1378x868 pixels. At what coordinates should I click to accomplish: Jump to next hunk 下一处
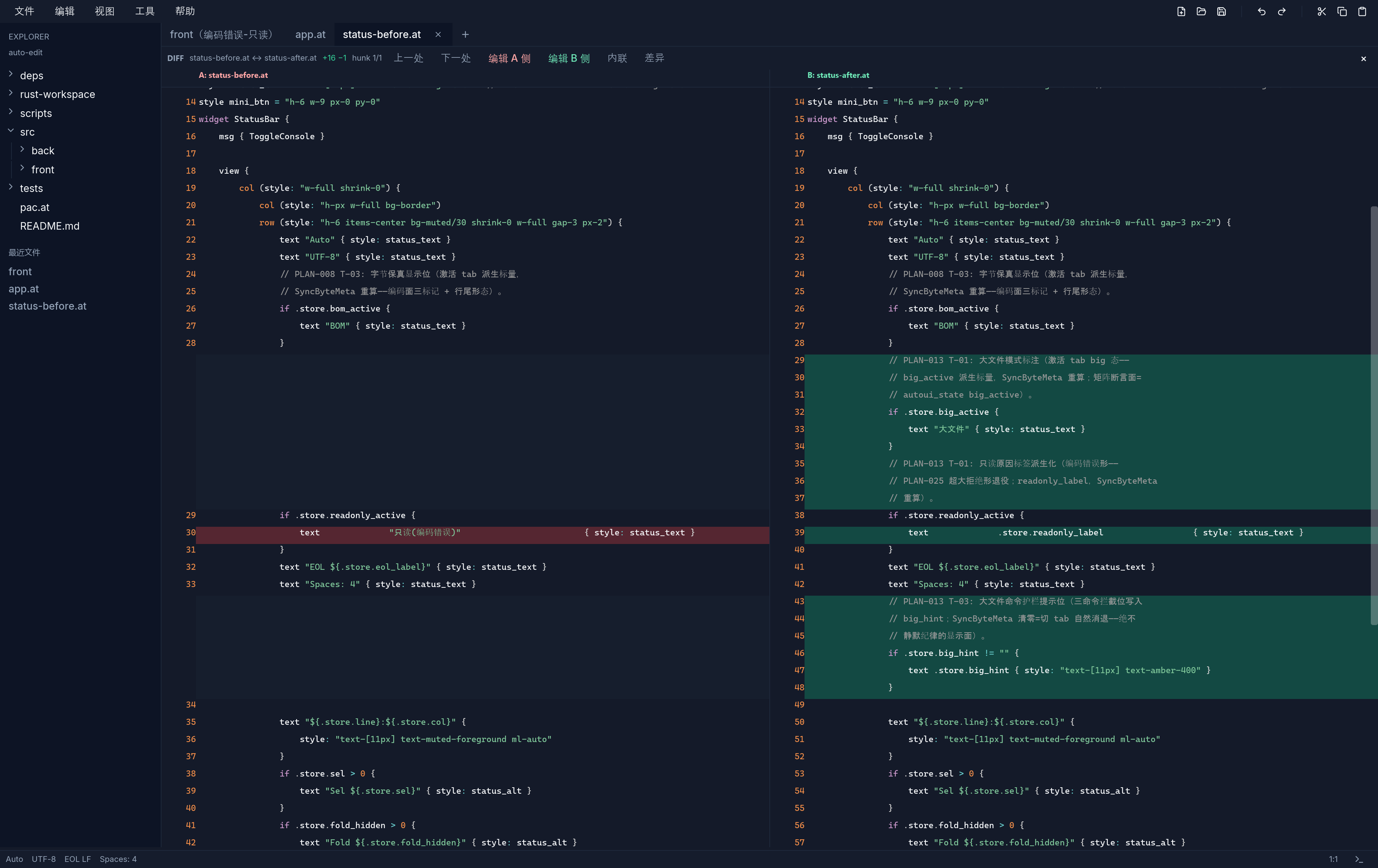click(x=456, y=58)
